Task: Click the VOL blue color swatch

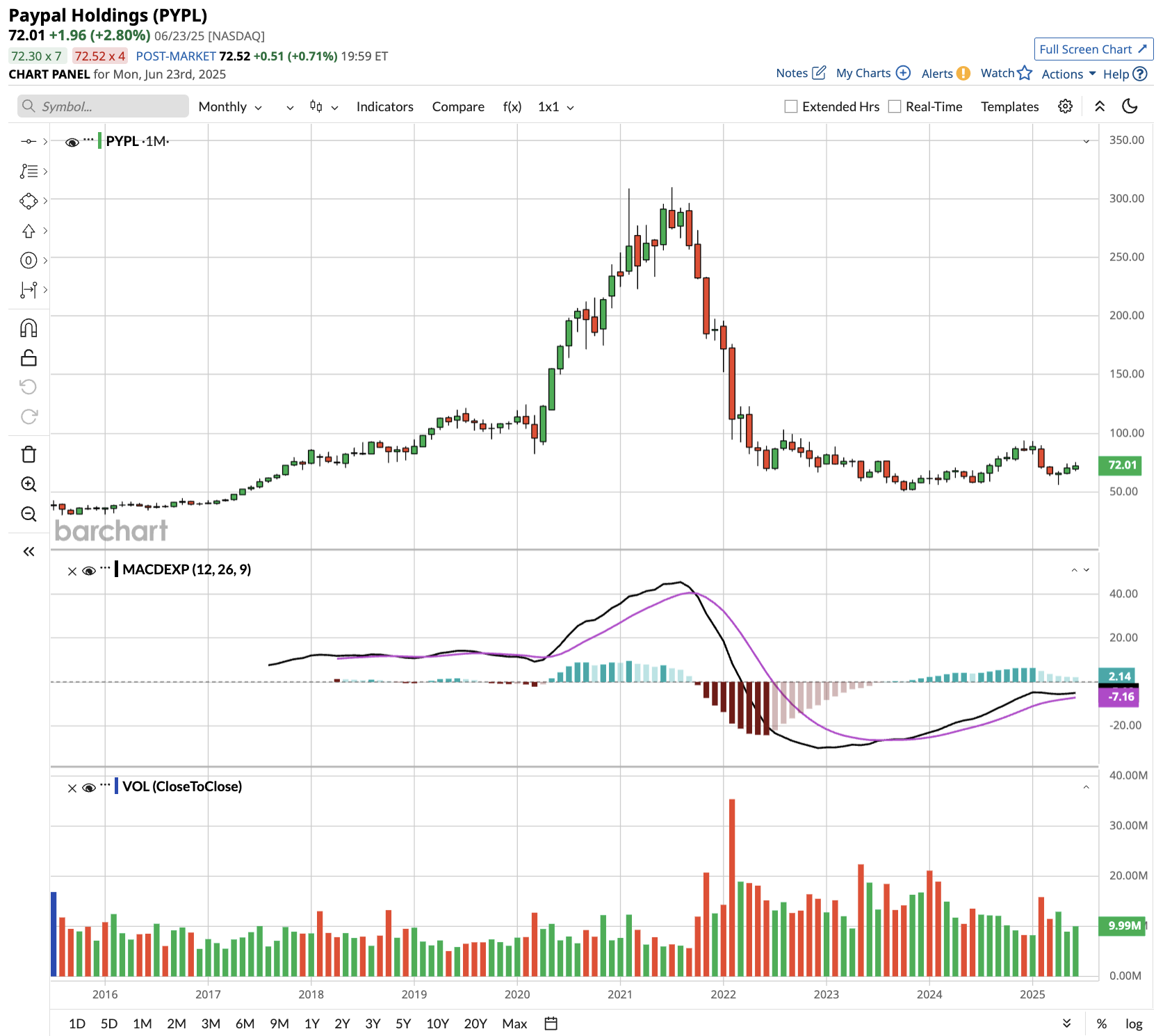Action: pyautogui.click(x=117, y=786)
